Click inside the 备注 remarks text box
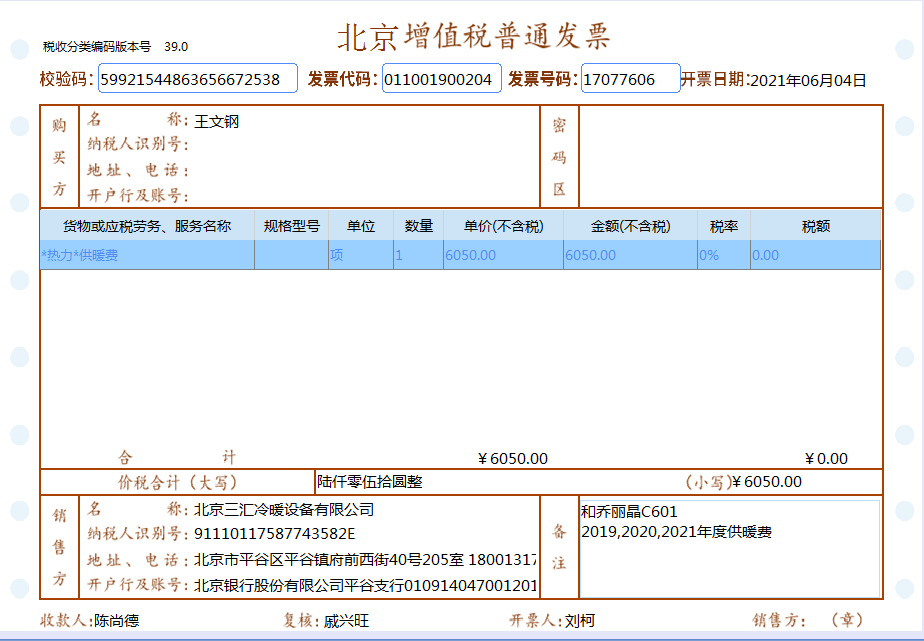The image size is (924, 641). coord(730,549)
